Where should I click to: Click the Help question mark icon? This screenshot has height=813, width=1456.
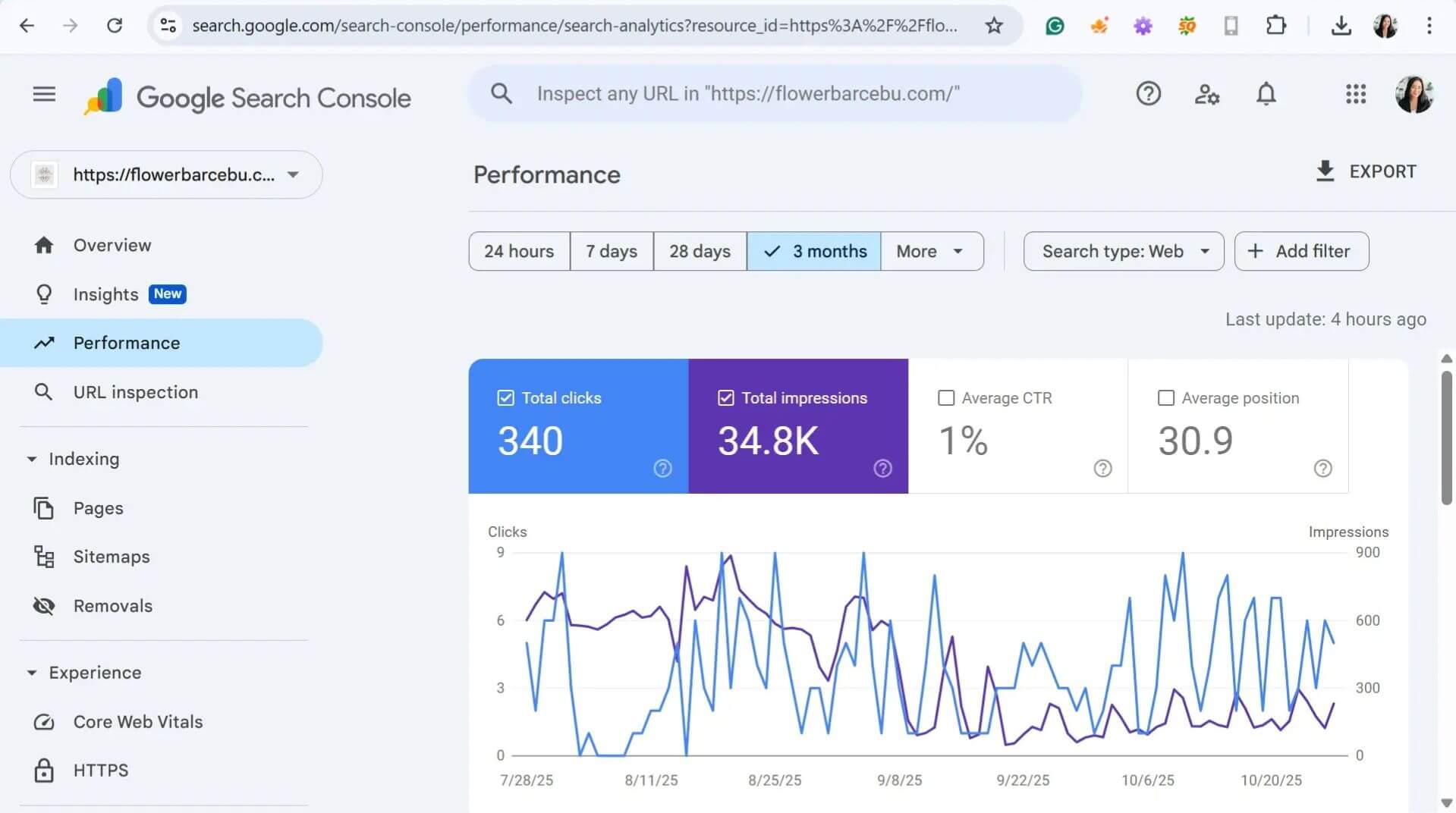pyautogui.click(x=1148, y=94)
